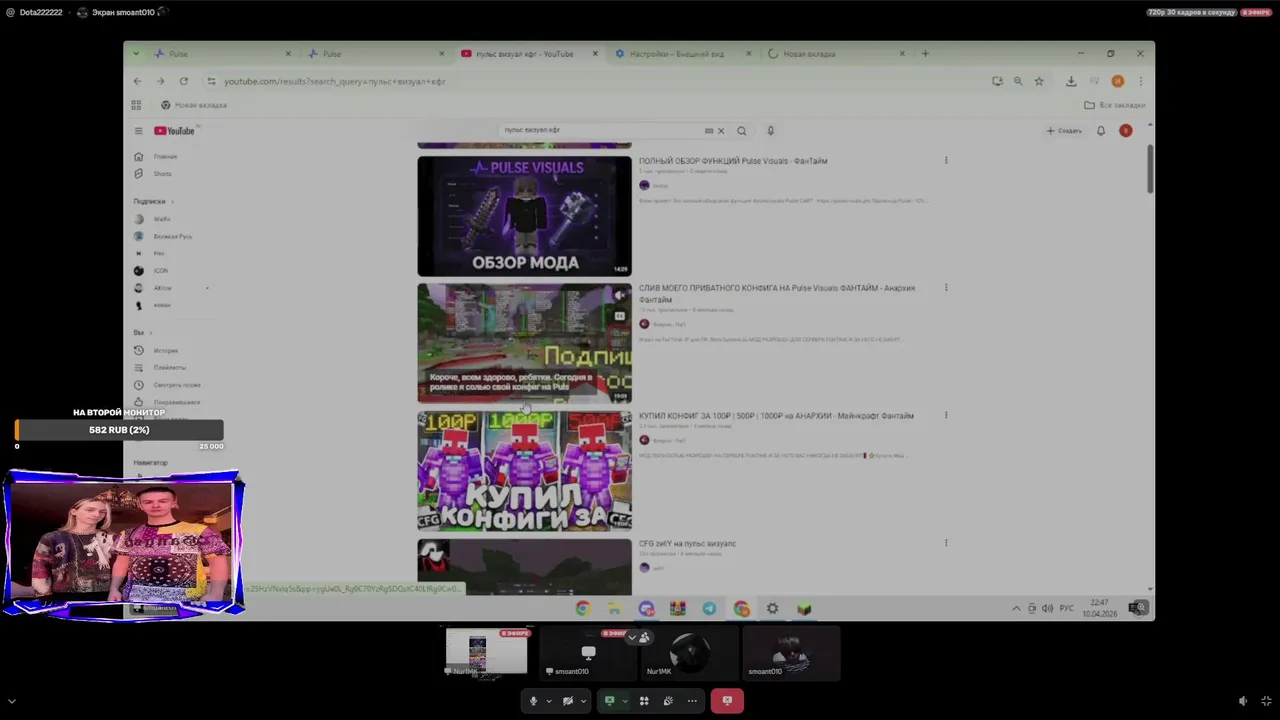Open screen share options dropdown arrow
Viewport: 1280px width, 720px height.
tap(625, 701)
